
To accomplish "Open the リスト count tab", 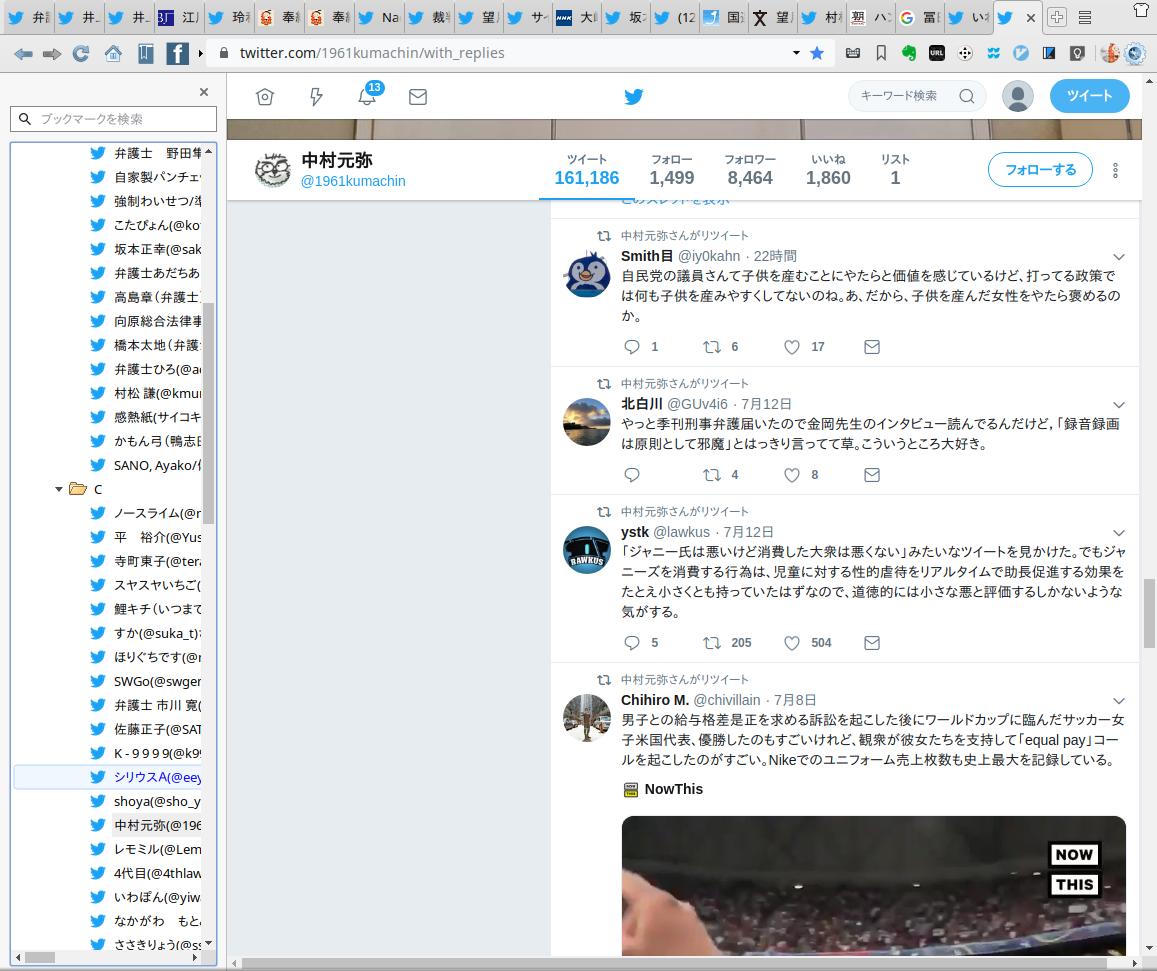I will [895, 170].
